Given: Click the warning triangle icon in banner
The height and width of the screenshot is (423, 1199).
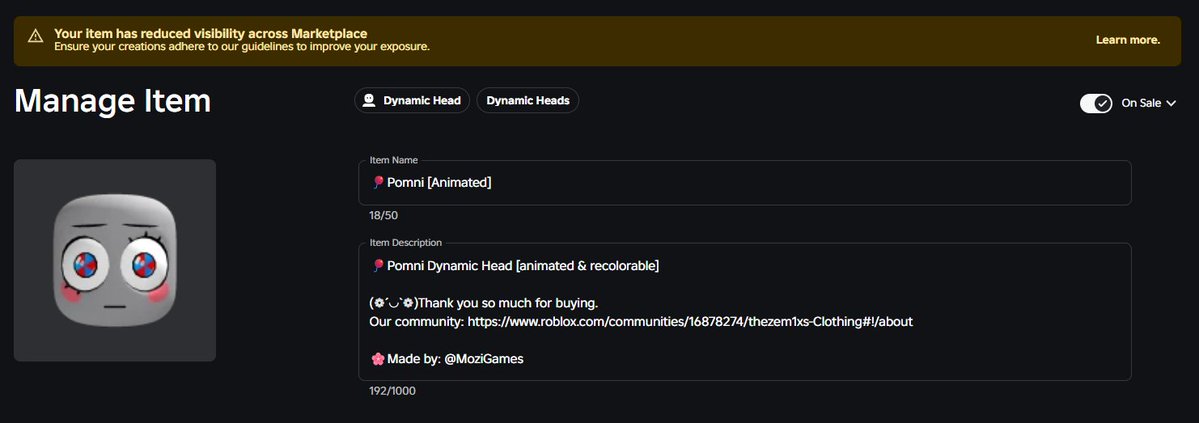Looking at the screenshot, I should 35,36.
